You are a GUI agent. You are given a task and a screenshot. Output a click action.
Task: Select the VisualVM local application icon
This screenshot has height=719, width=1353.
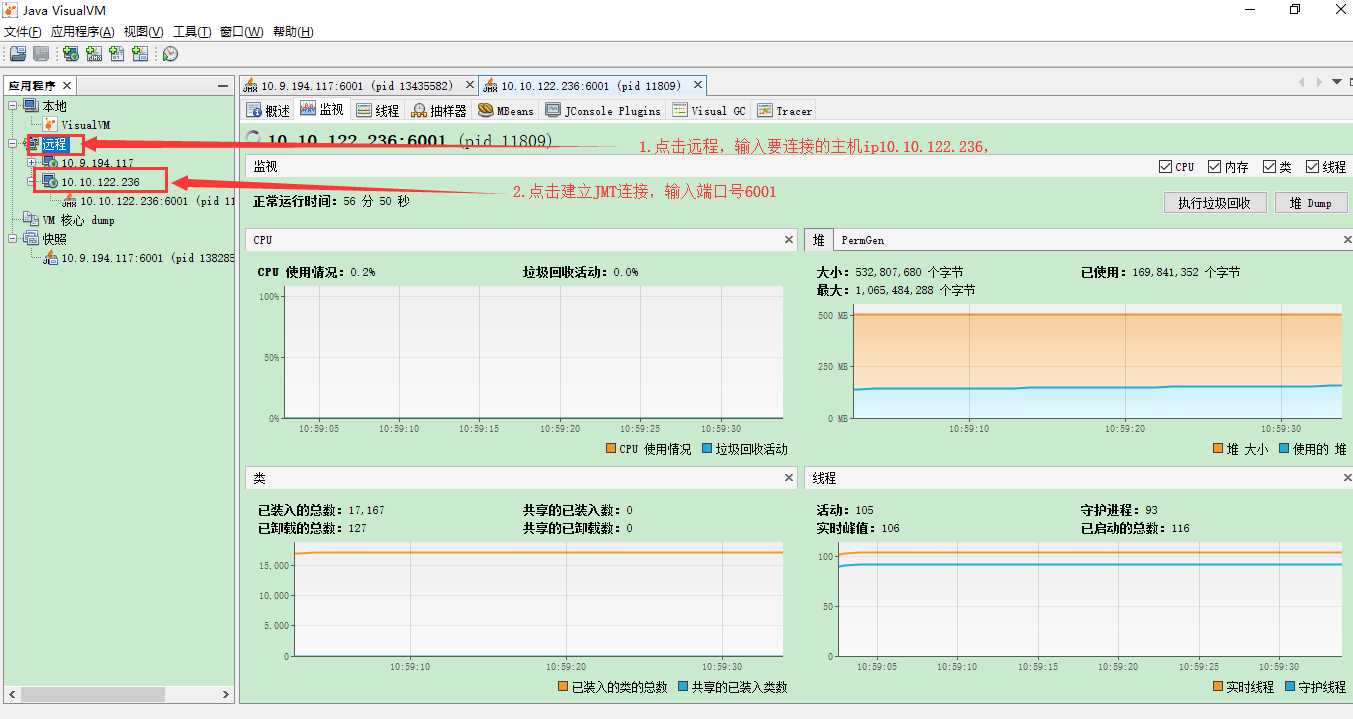click(50, 124)
